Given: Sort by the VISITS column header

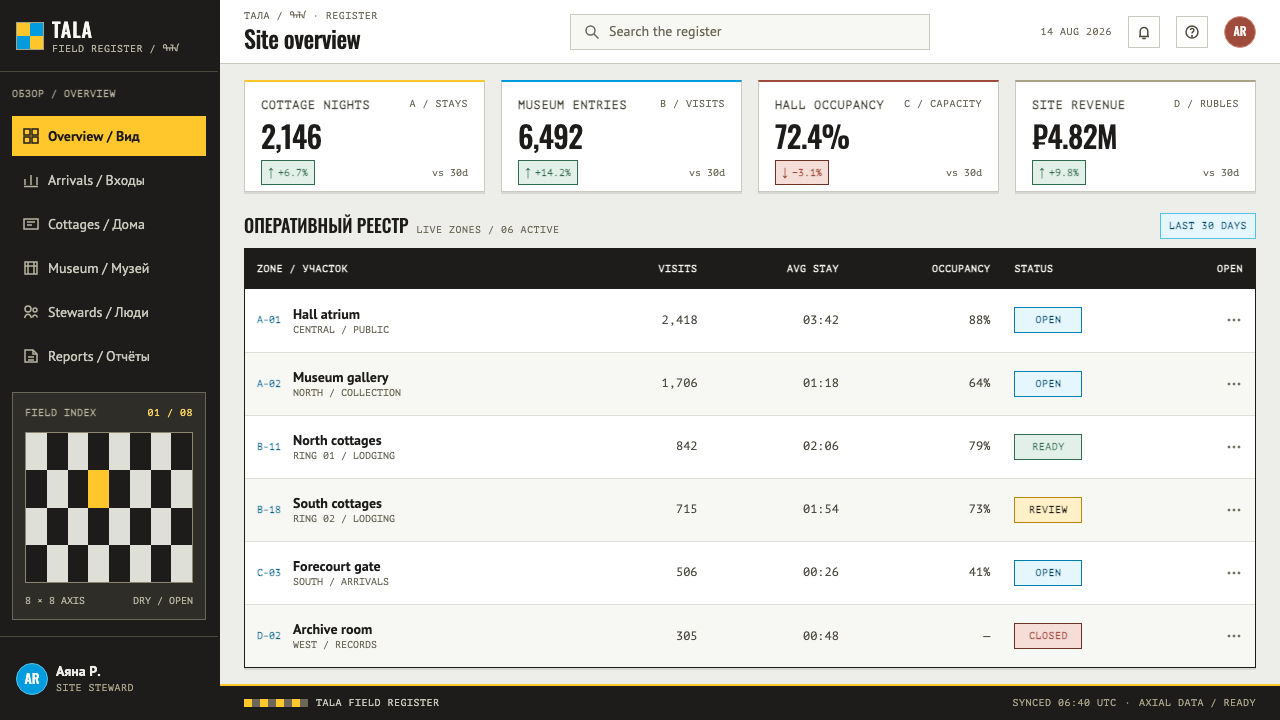Looking at the screenshot, I should point(677,269).
